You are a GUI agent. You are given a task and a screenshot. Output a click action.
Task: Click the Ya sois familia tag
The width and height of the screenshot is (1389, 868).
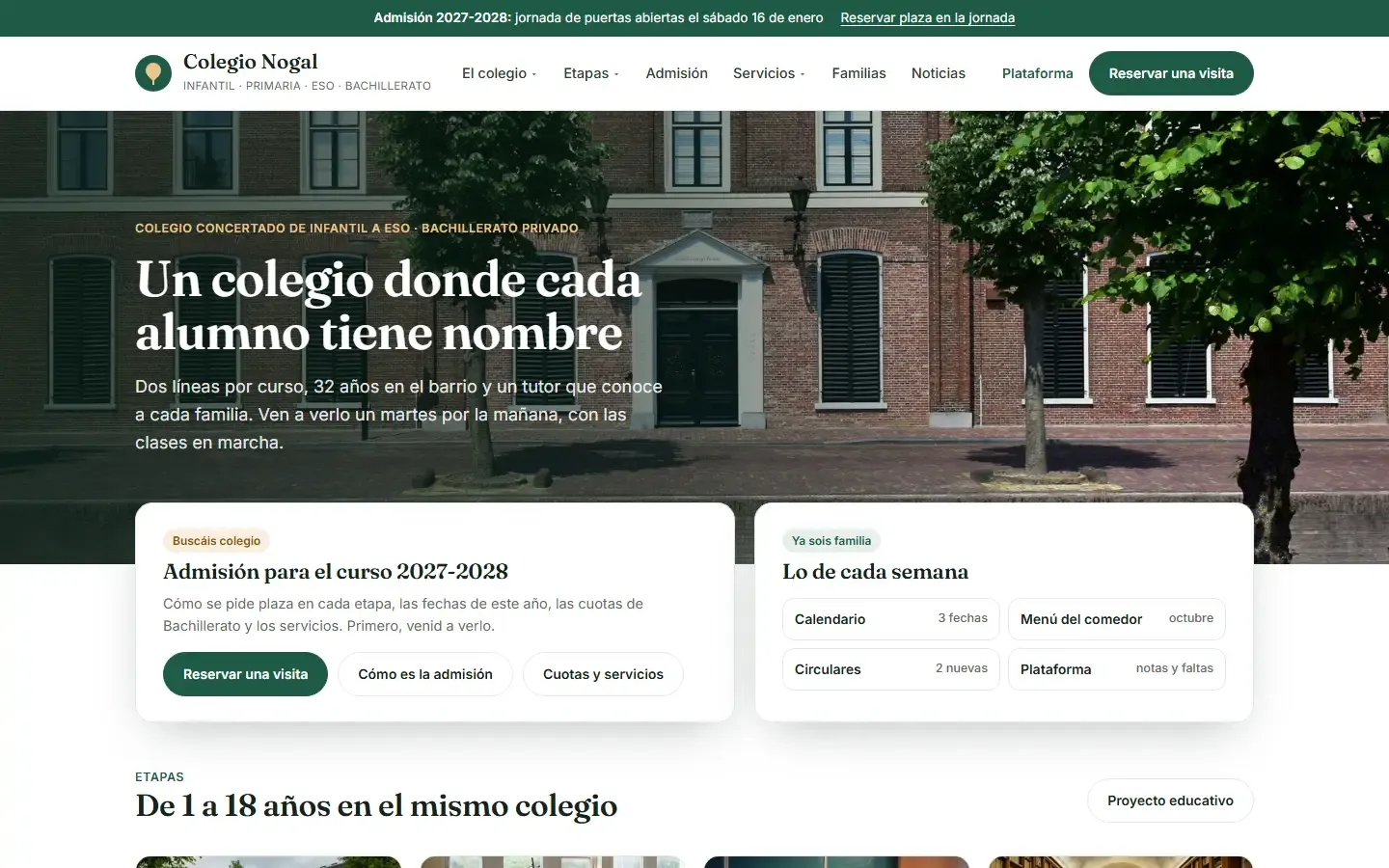[831, 541]
